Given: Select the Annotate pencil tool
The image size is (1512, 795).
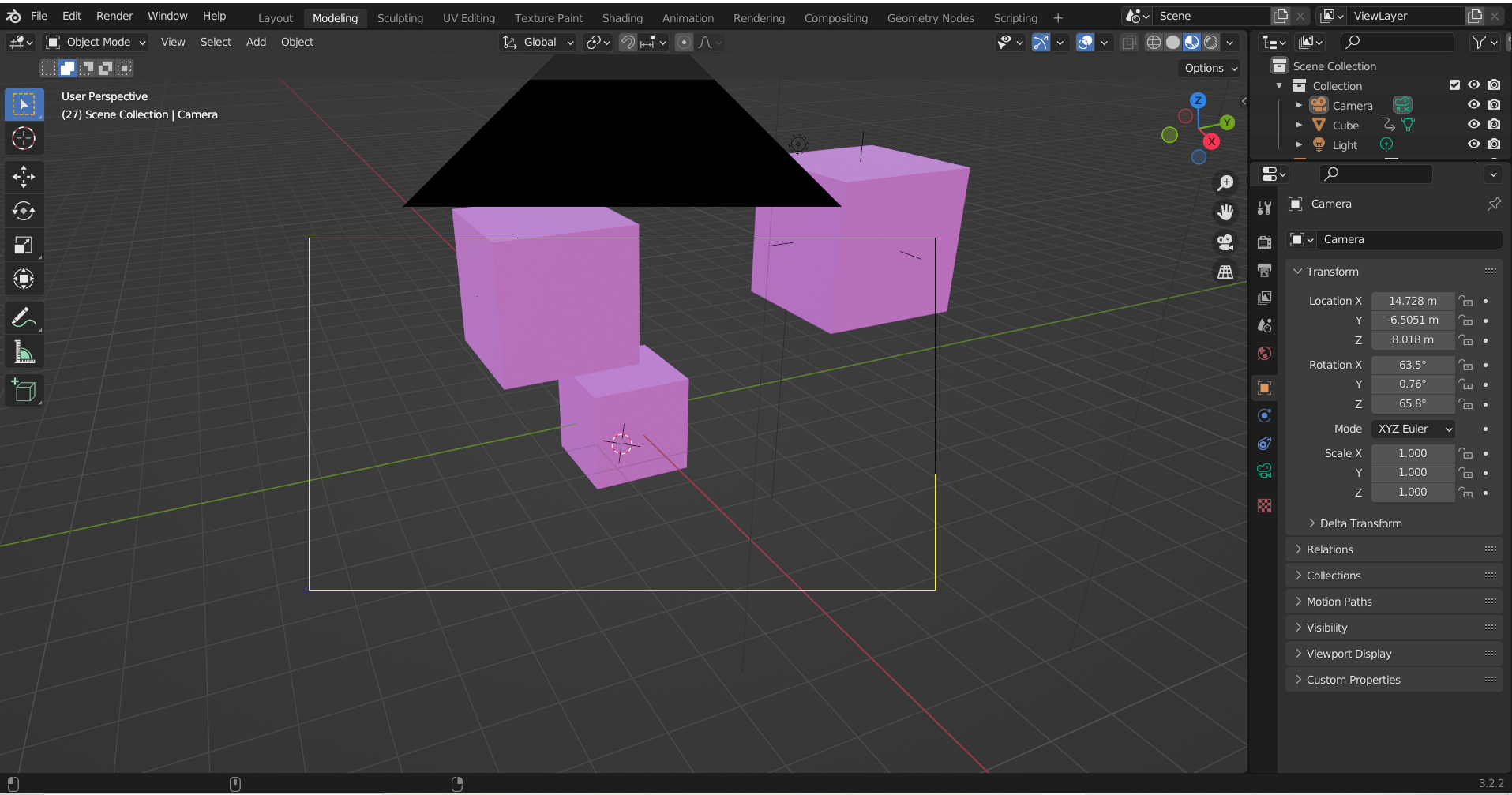Looking at the screenshot, I should (24, 318).
